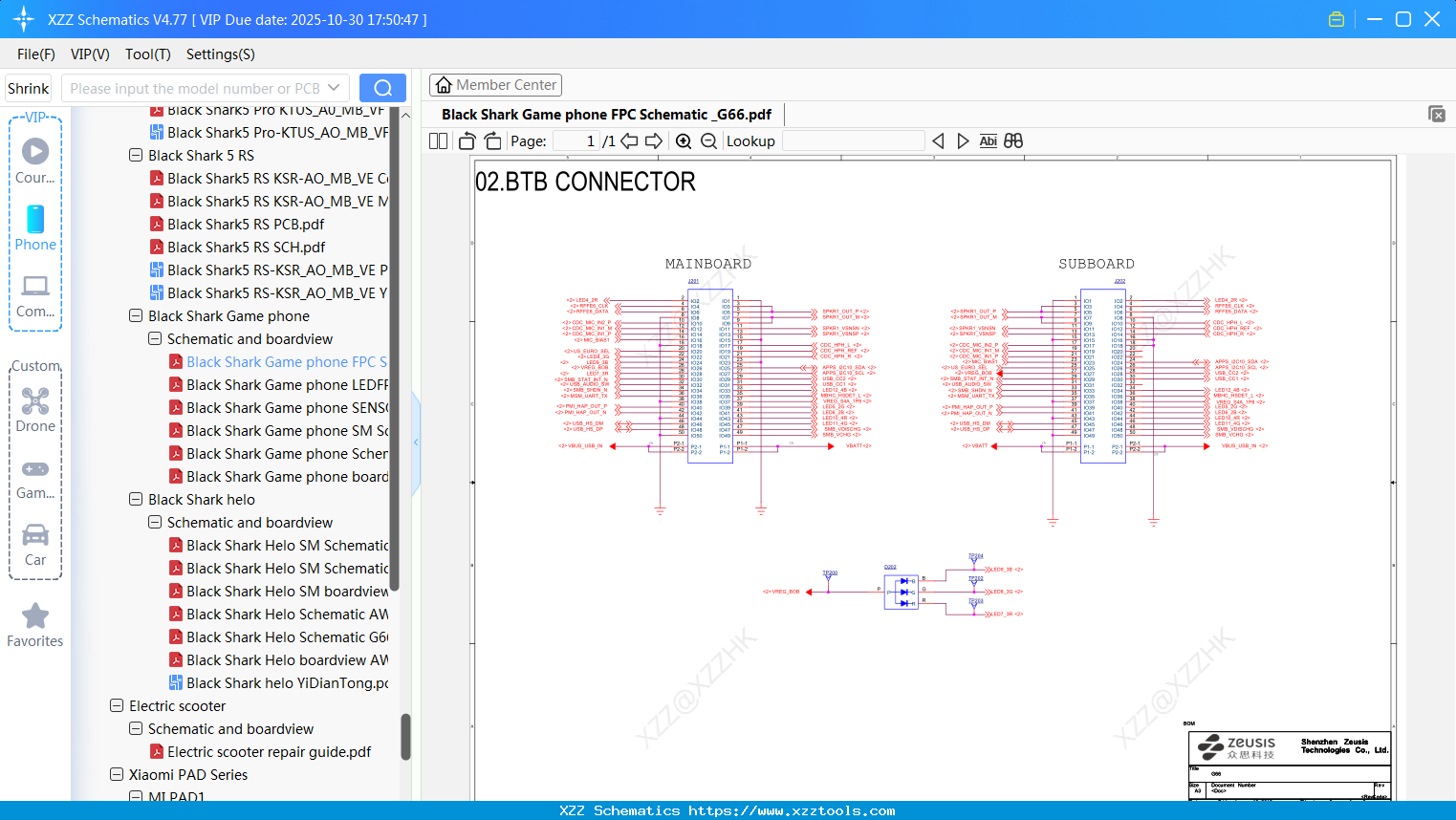
Task: Collapse the Black Shark 5 RS node
Action: tap(136, 156)
